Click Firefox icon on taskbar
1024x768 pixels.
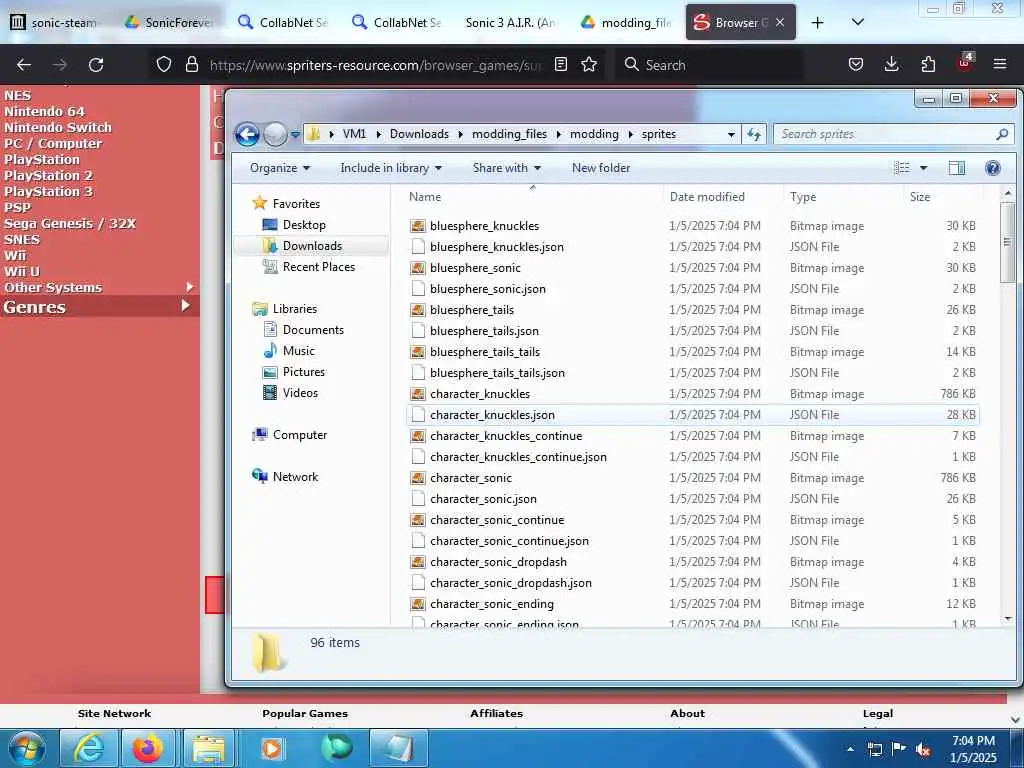point(148,748)
